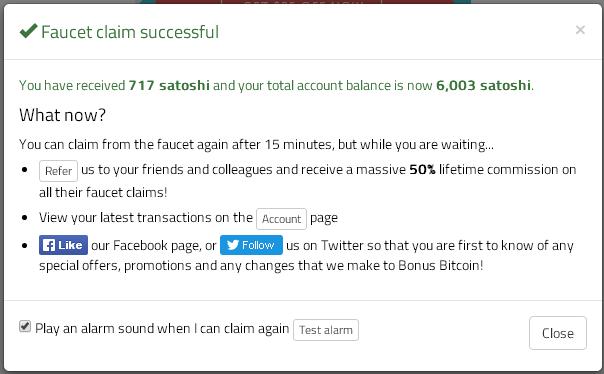This screenshot has height=374, width=604.
Task: Open the Refer button link
Action: [58, 171]
